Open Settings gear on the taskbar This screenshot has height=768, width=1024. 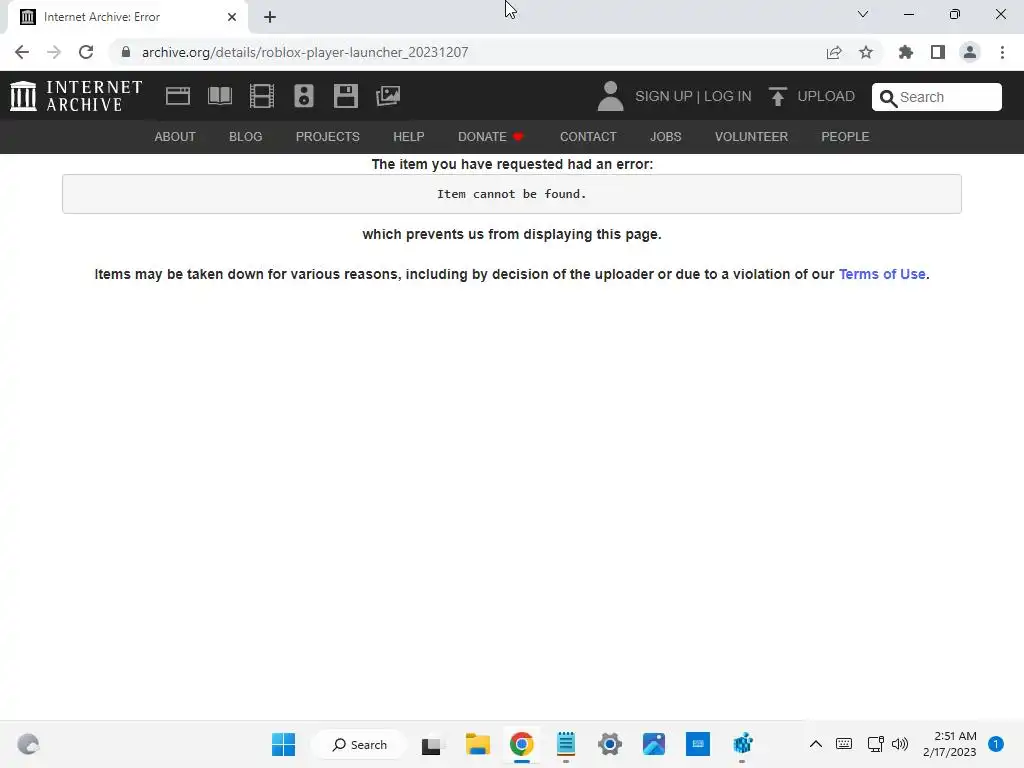[610, 744]
